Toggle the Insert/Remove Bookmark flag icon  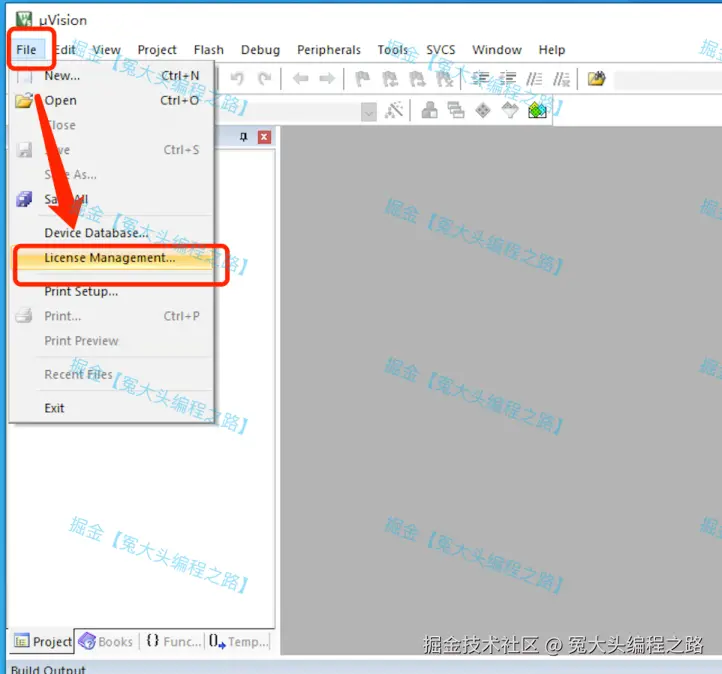pos(363,79)
